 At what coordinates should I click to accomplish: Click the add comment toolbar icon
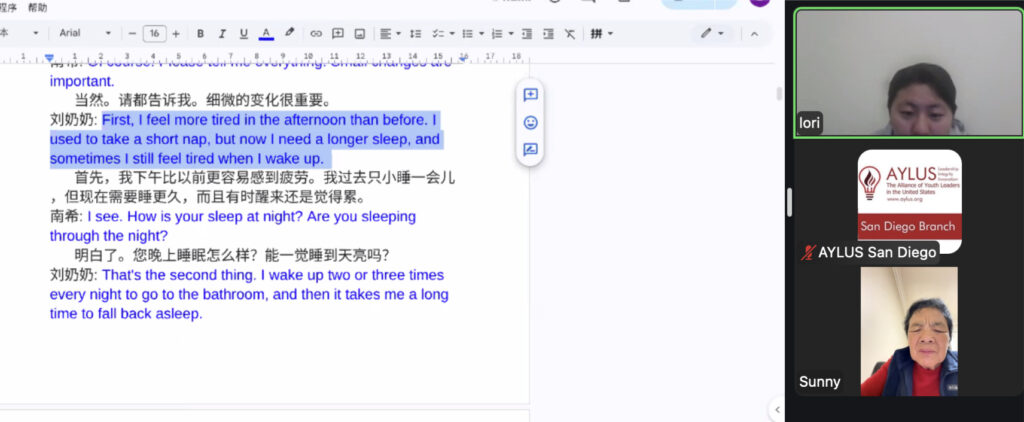338,33
